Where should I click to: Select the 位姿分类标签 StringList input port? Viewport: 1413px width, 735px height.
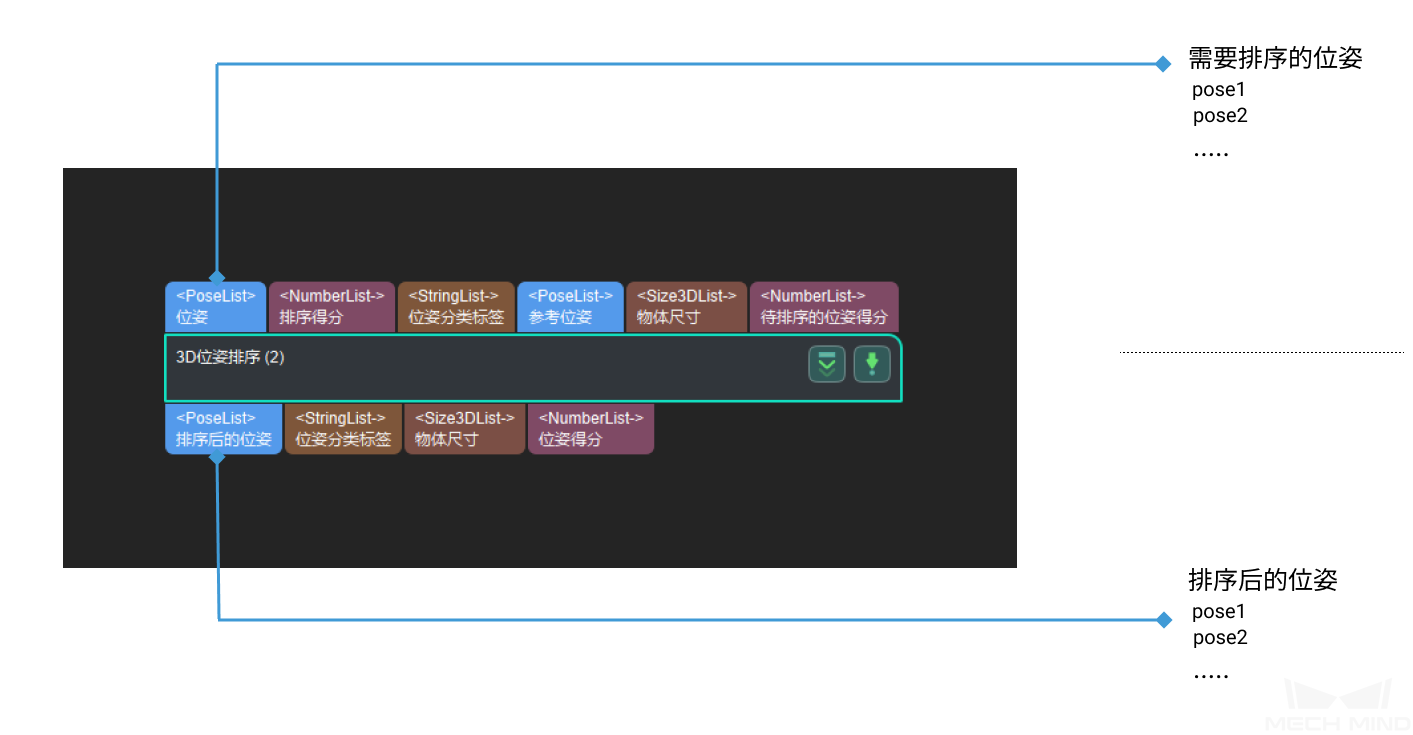coord(456,307)
